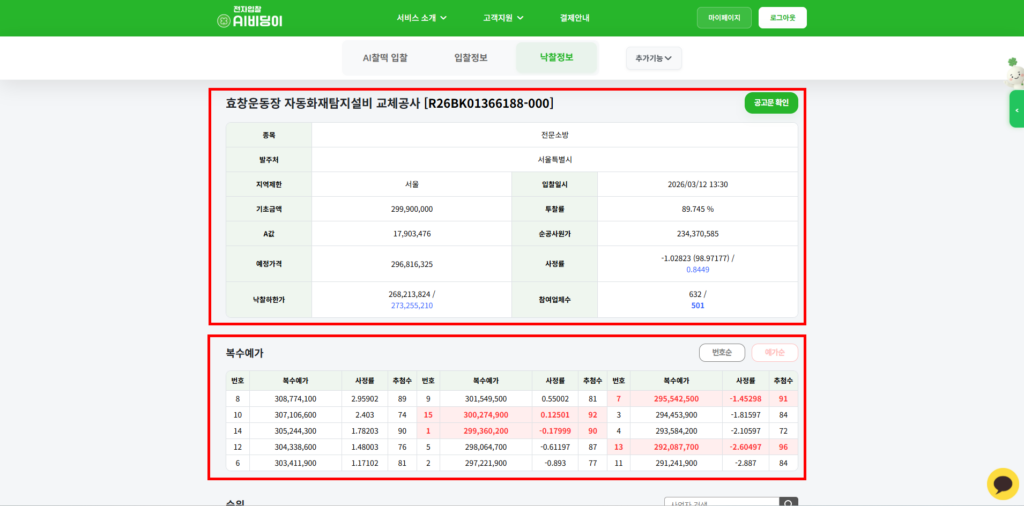Viewport: 1024px width, 506px height.
Task: Go to 결제안내 menu item
Action: coord(575,18)
